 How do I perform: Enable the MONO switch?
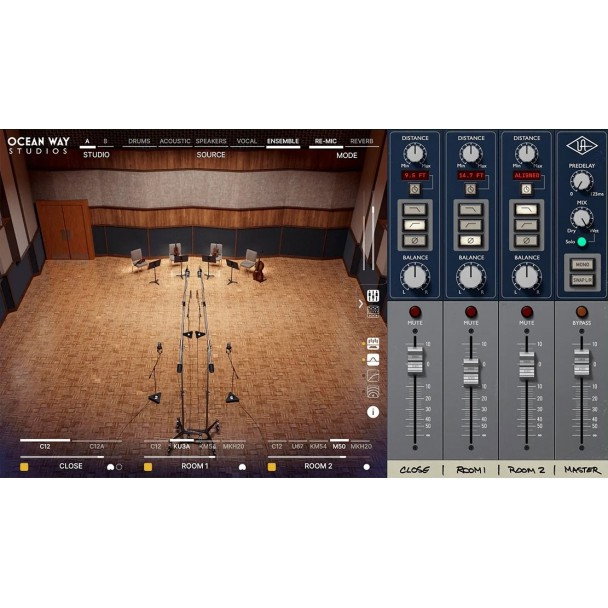[582, 264]
